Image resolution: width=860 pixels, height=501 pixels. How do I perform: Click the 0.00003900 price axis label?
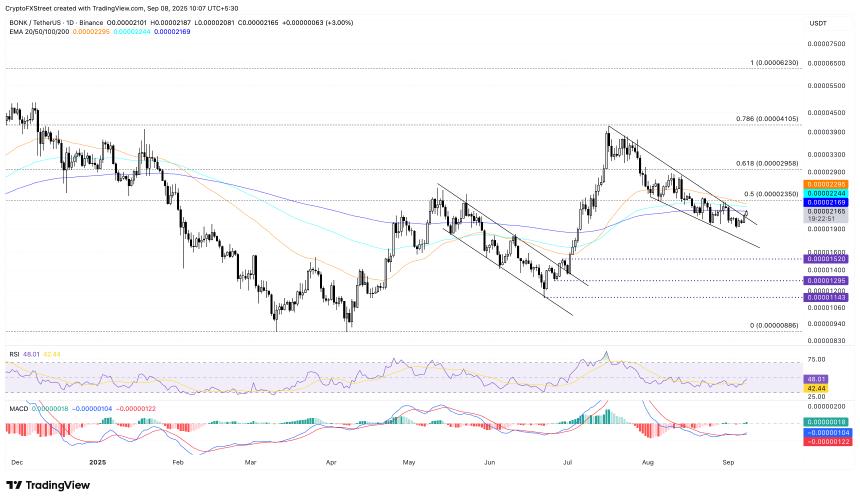[x=826, y=132]
